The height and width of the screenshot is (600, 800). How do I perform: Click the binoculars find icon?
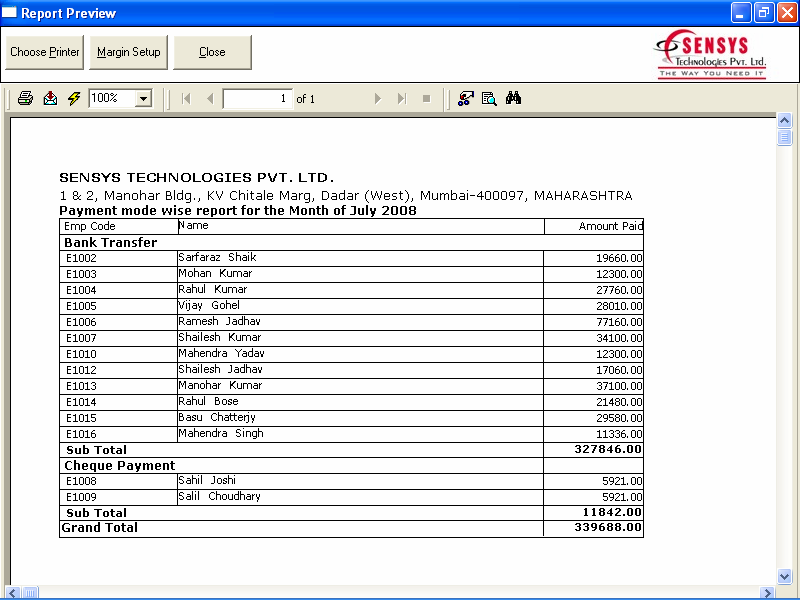click(x=513, y=97)
